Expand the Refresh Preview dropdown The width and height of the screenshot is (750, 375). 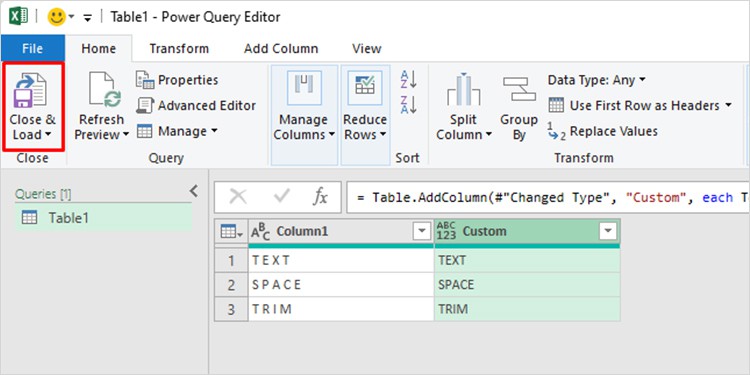126,135
